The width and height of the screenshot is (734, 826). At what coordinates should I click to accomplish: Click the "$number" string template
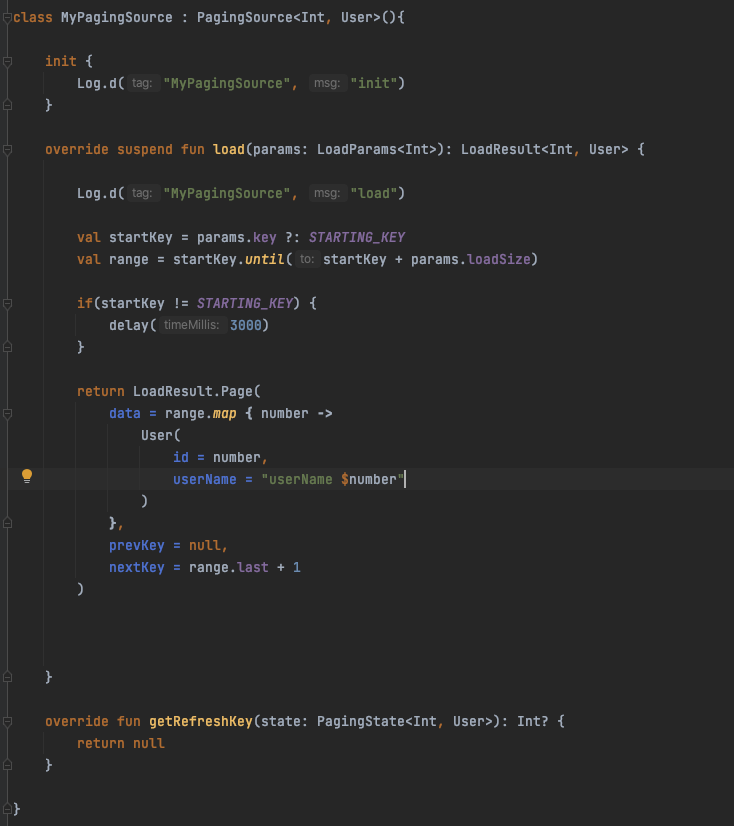tap(368, 479)
